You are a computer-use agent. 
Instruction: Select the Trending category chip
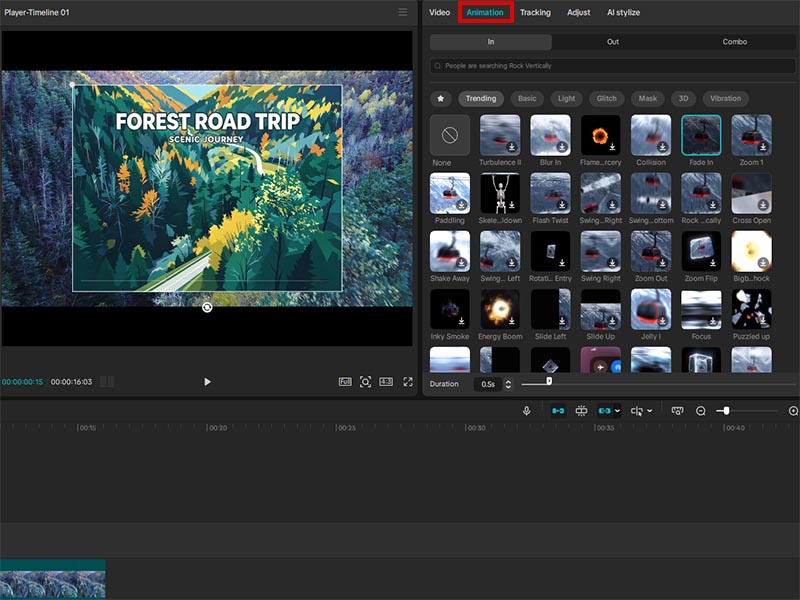click(481, 98)
